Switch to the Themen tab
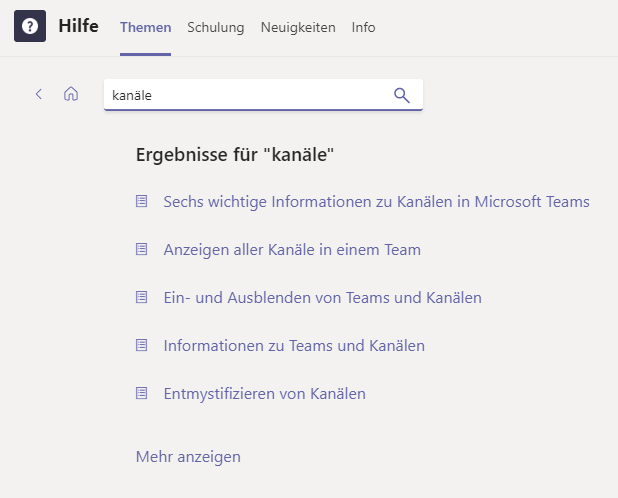Screen dimensions: 618x498 point(145,28)
